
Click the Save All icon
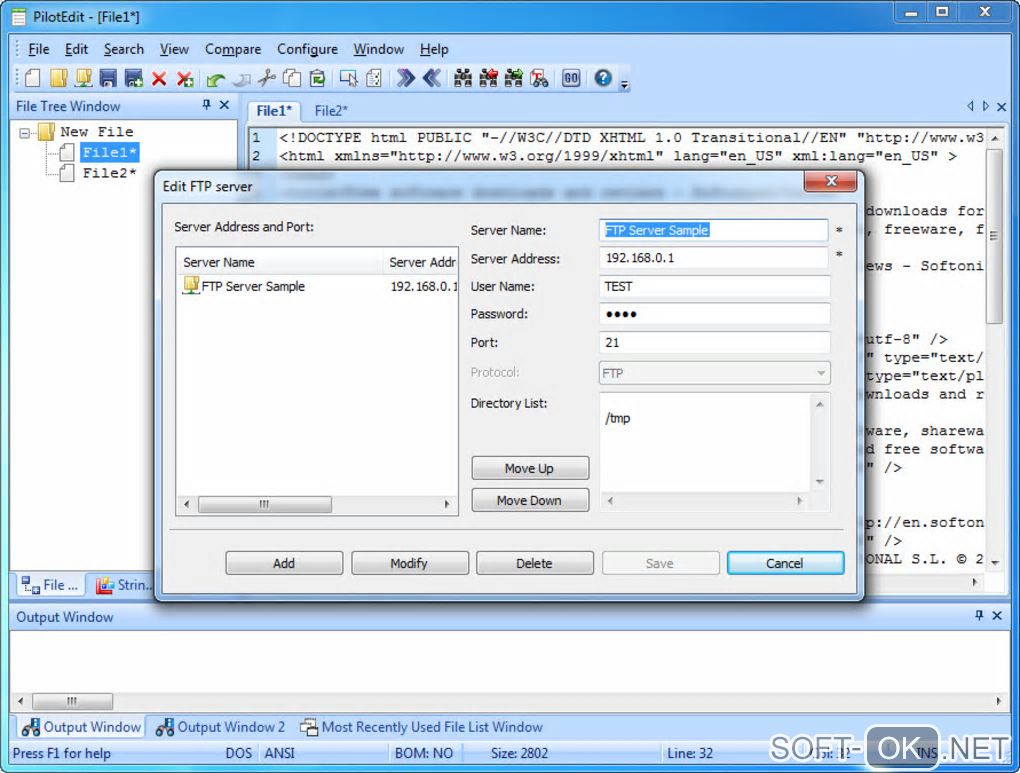(134, 79)
